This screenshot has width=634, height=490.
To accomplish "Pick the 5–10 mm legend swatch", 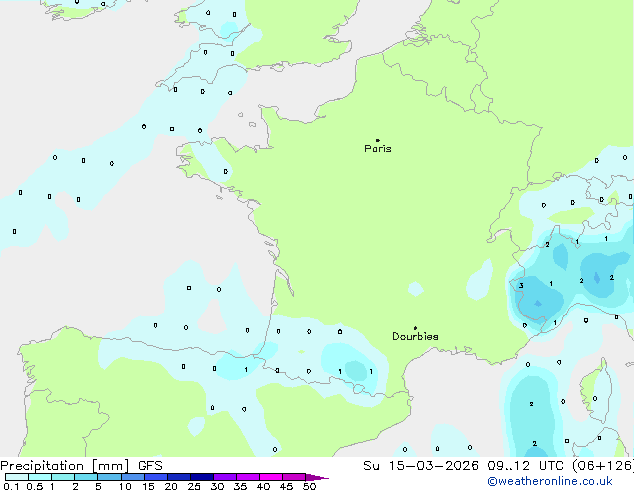I will 110,477.
